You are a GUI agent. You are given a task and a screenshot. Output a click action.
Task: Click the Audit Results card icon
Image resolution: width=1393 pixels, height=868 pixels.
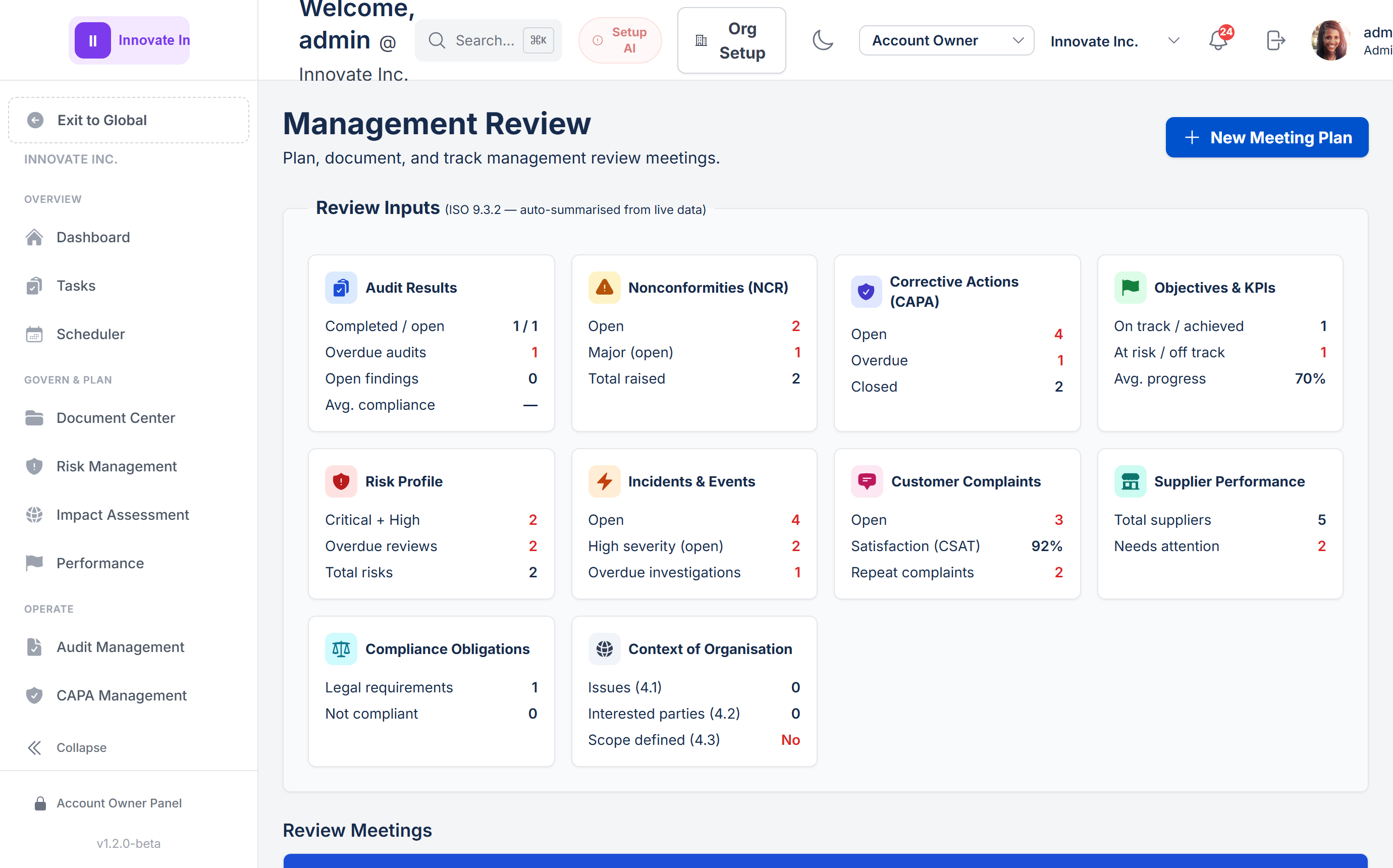341,288
